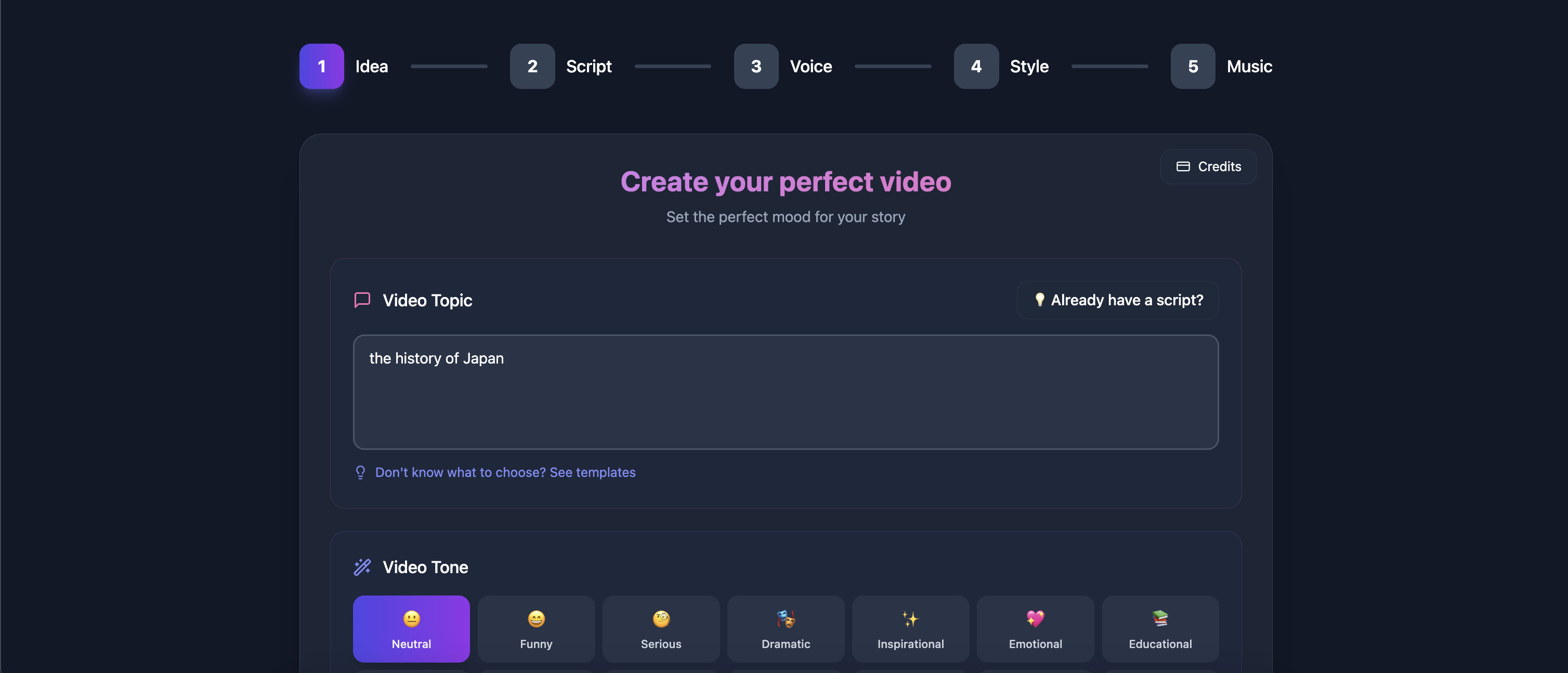Select the Funny tone option
1568x673 pixels.
[x=535, y=629]
